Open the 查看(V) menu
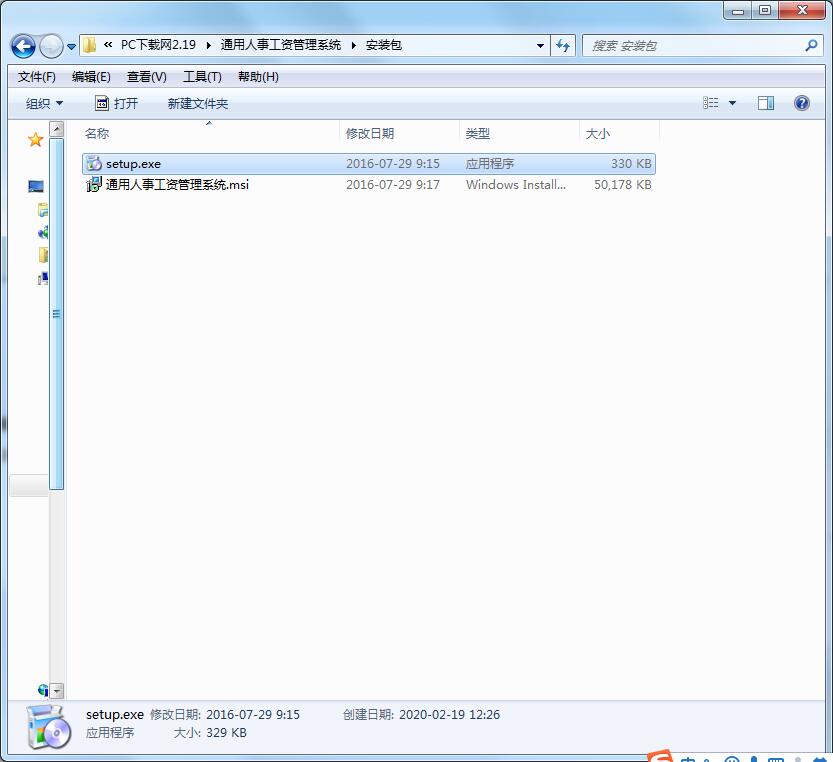833x762 pixels. pyautogui.click(x=147, y=77)
